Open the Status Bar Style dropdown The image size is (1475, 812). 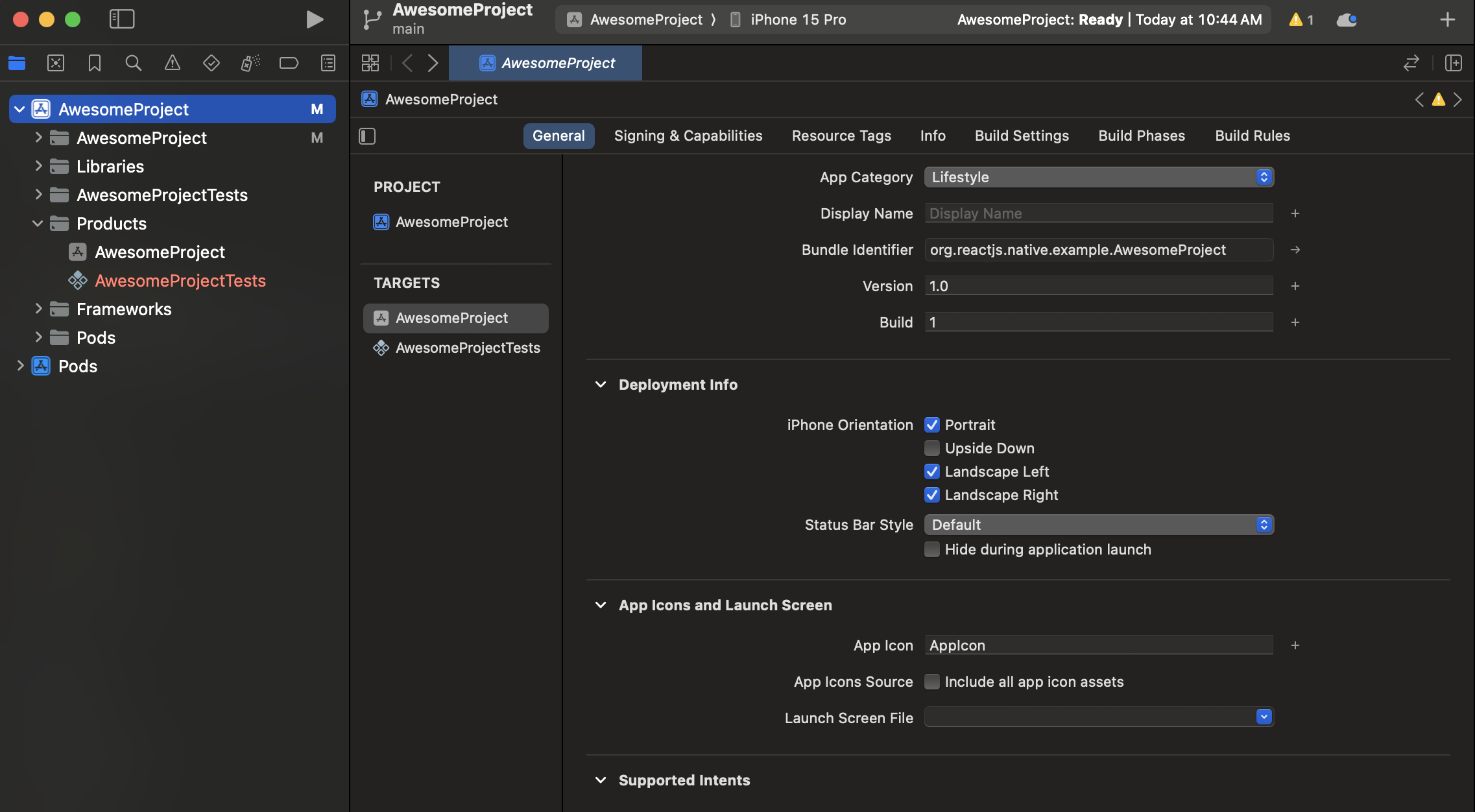point(1099,525)
